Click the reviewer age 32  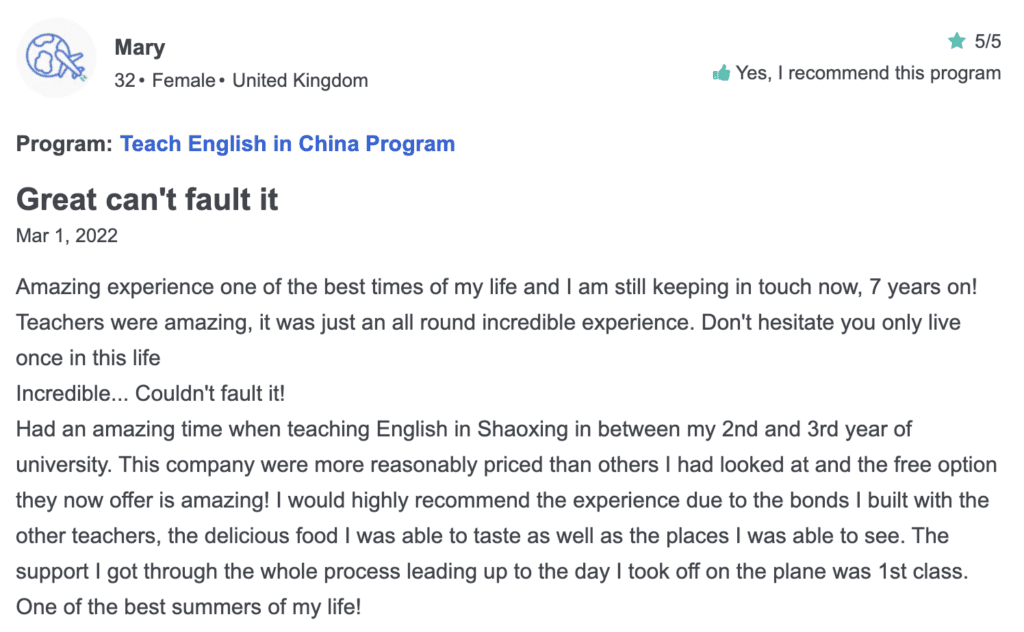click(x=125, y=80)
